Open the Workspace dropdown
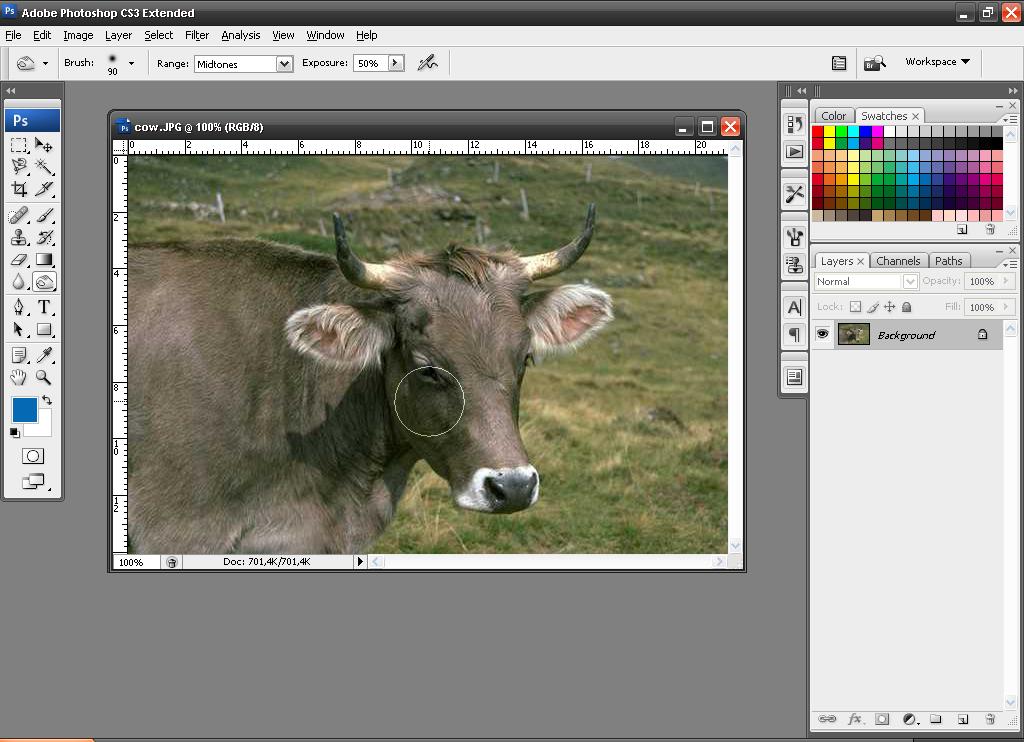The image size is (1024, 742). pos(937,61)
